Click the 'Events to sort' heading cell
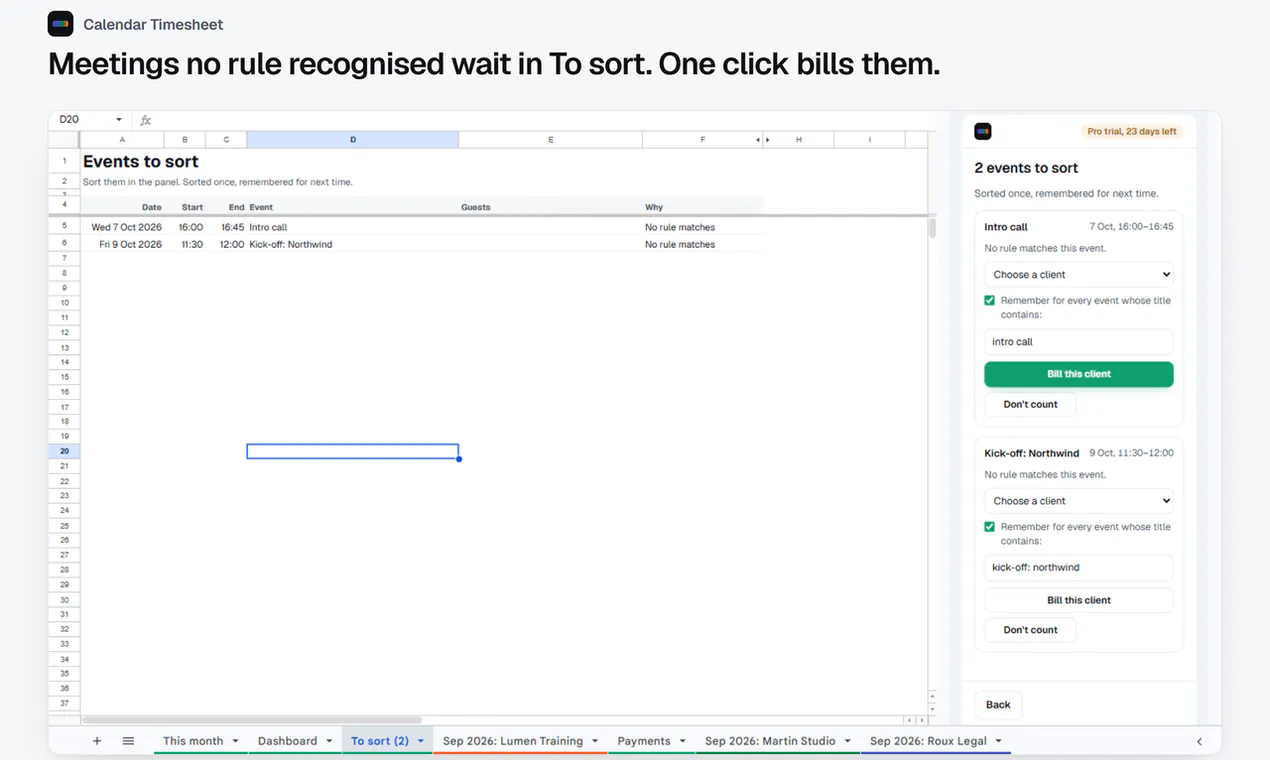 [x=141, y=161]
